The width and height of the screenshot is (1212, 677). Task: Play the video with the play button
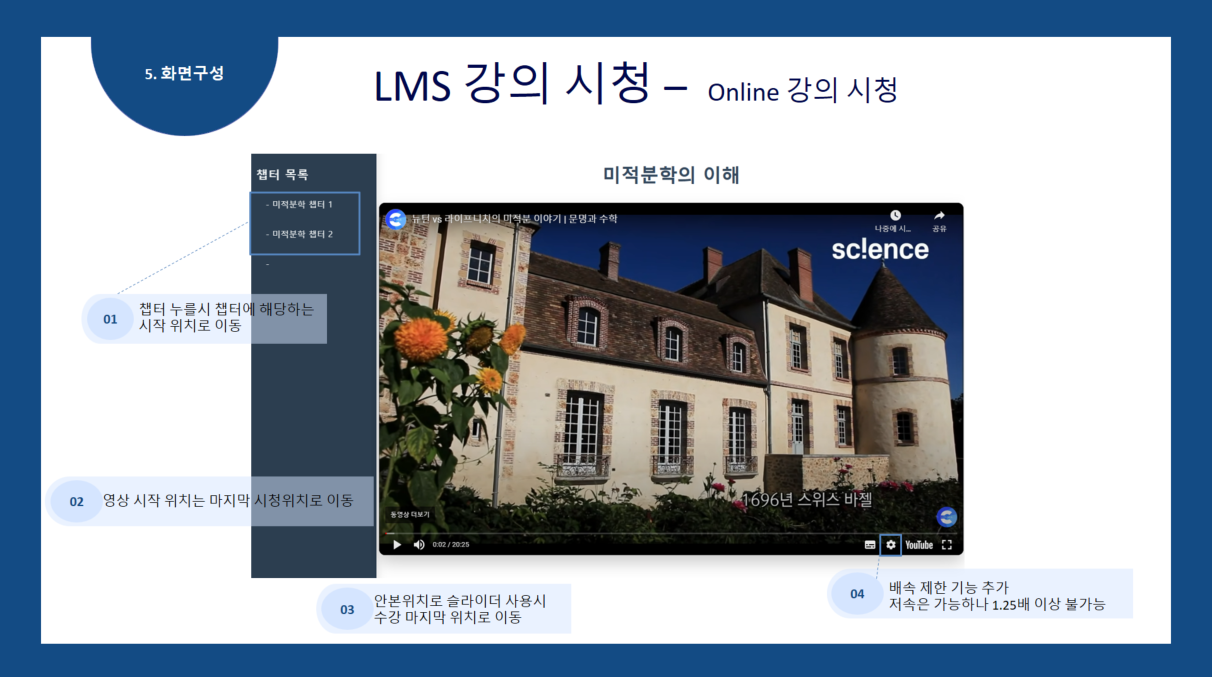point(396,545)
